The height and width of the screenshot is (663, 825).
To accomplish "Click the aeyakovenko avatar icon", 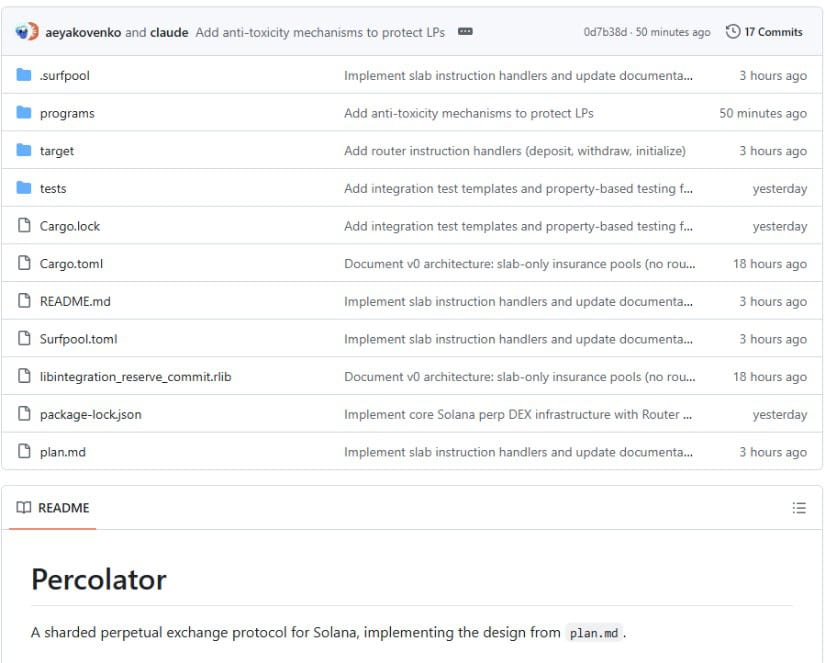I will click(x=27, y=32).
